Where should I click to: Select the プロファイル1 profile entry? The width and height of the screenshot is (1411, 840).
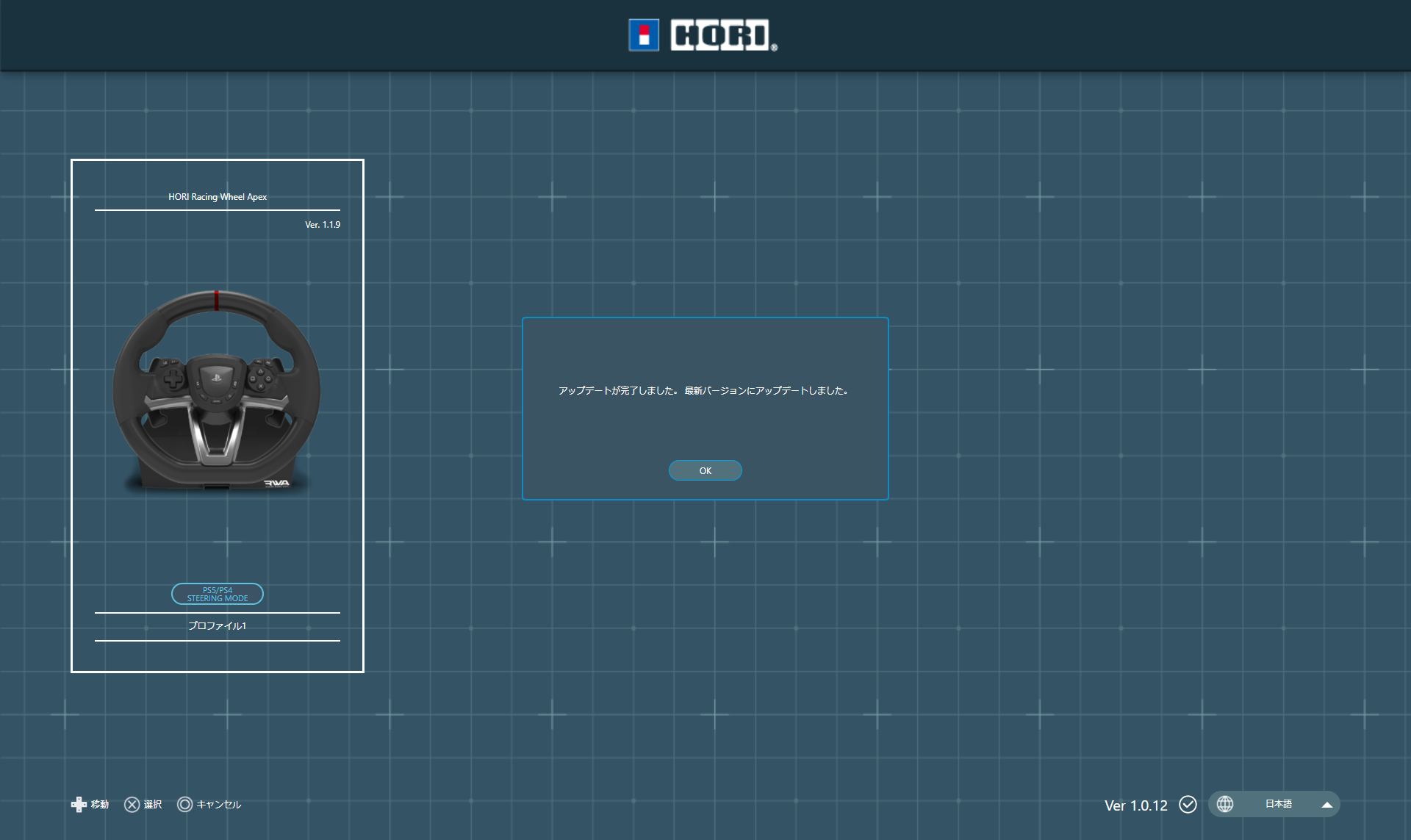[218, 626]
